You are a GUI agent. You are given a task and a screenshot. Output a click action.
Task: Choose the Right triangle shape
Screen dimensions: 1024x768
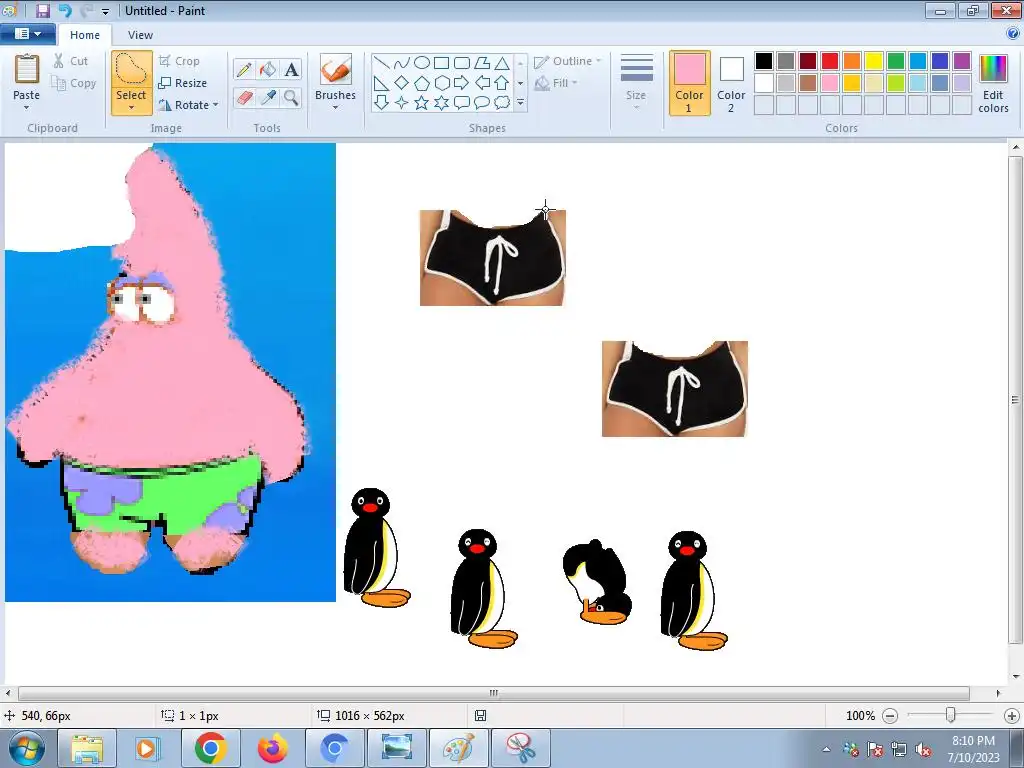(x=382, y=83)
